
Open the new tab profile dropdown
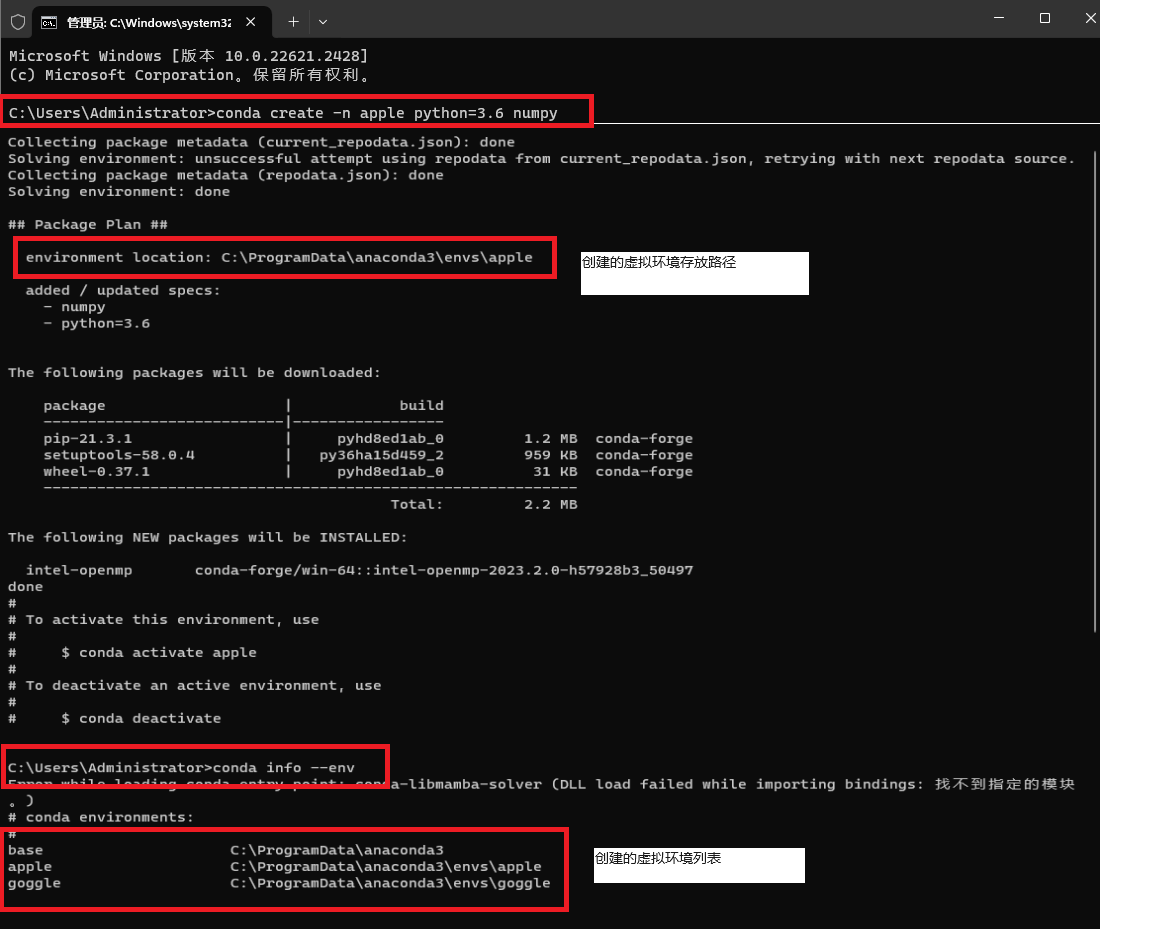point(323,22)
